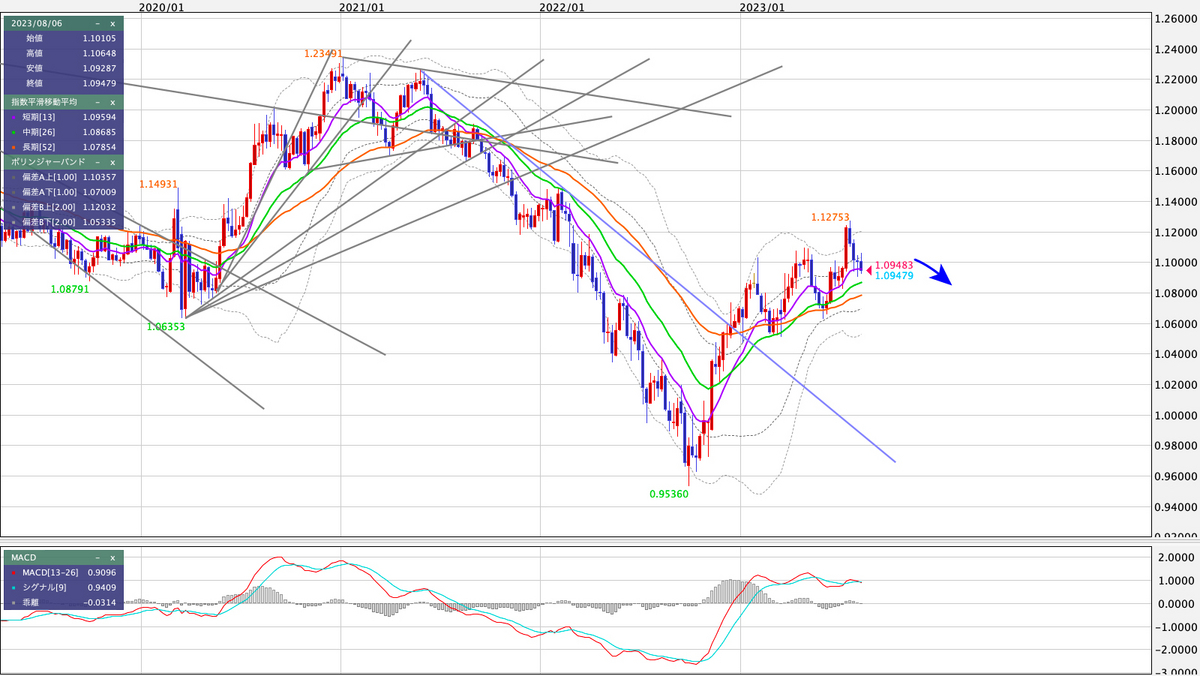Click the 2020/01 date axis label
This screenshot has height=676, width=1200.
click(161, 7)
